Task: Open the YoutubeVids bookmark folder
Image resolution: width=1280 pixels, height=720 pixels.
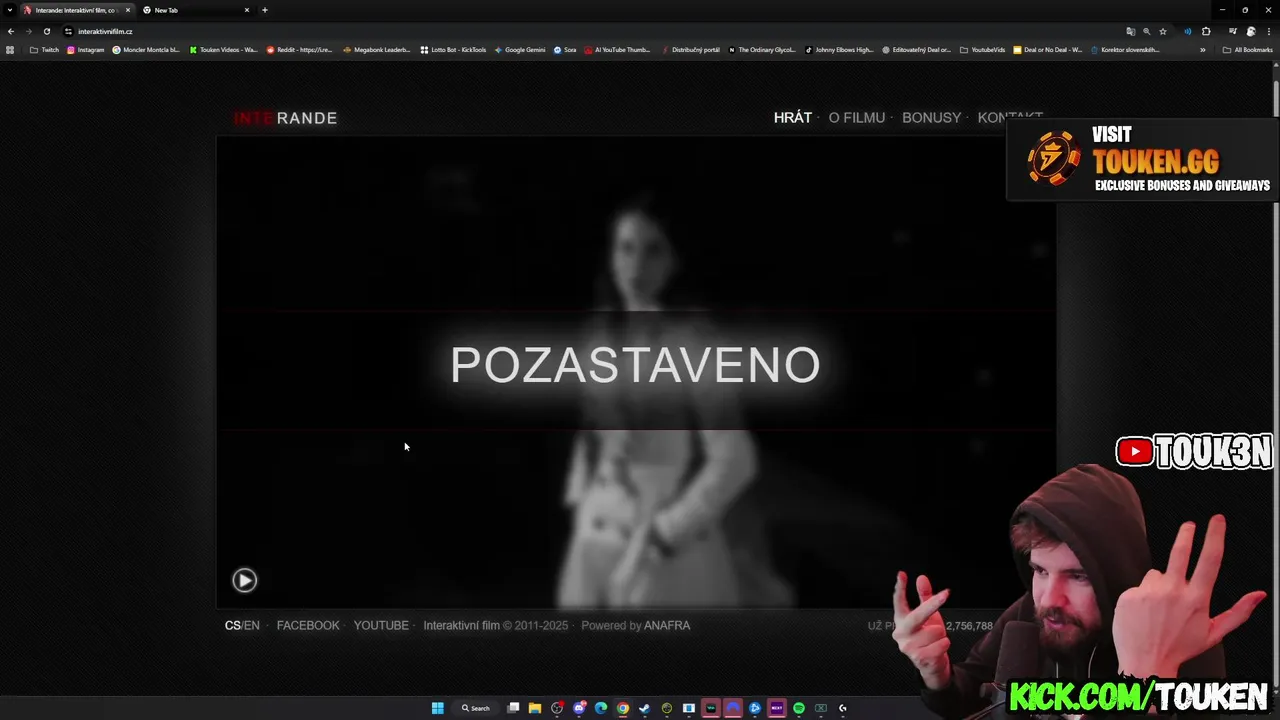Action: [x=982, y=49]
